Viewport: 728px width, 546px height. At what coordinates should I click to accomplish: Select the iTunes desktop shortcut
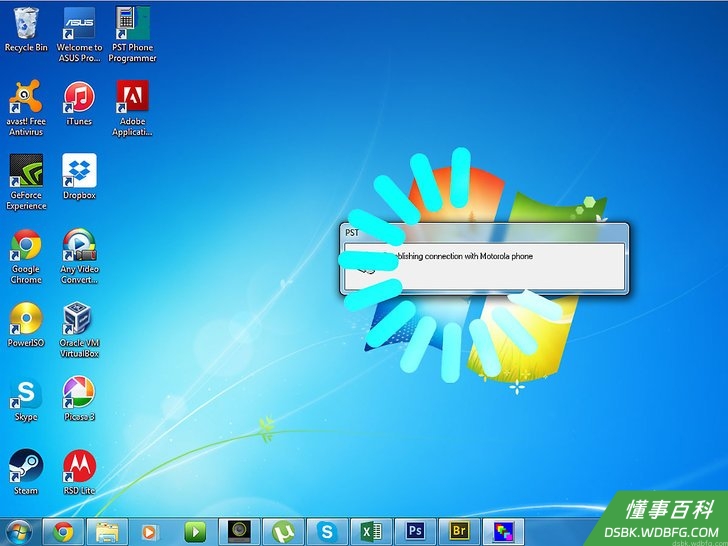tap(79, 103)
